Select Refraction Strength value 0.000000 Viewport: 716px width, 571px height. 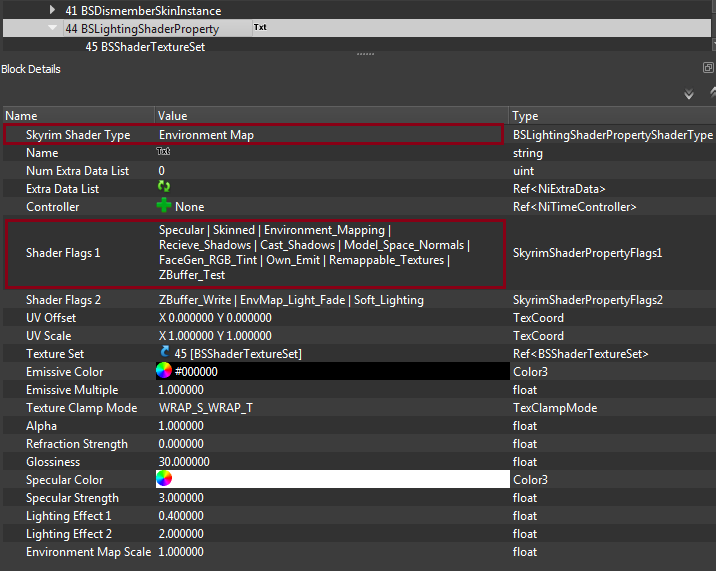click(181, 444)
